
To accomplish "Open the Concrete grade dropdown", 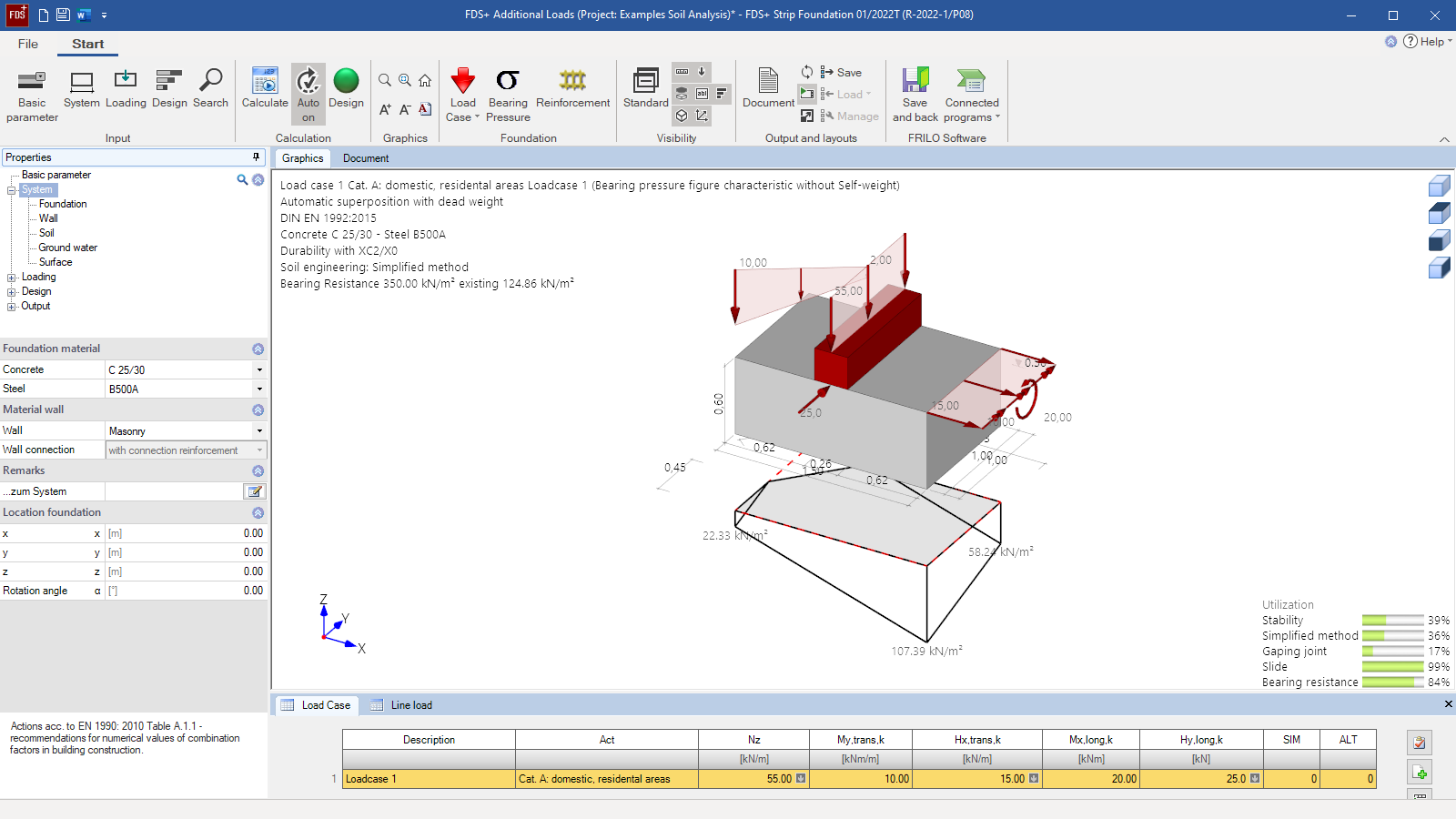I will [x=259, y=370].
